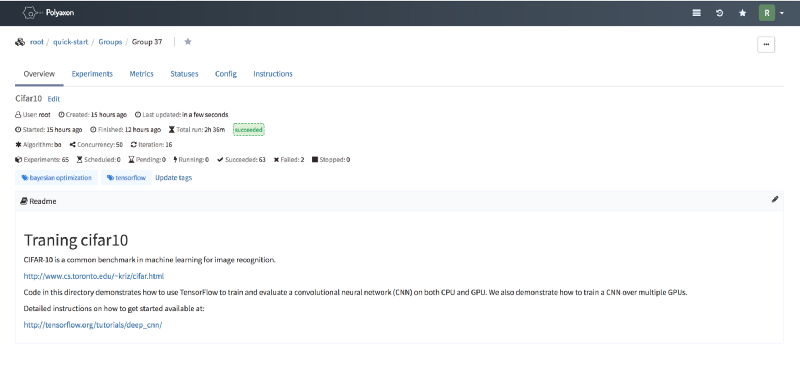
Task: Click the user icon beside User: root
Action: (x=18, y=115)
